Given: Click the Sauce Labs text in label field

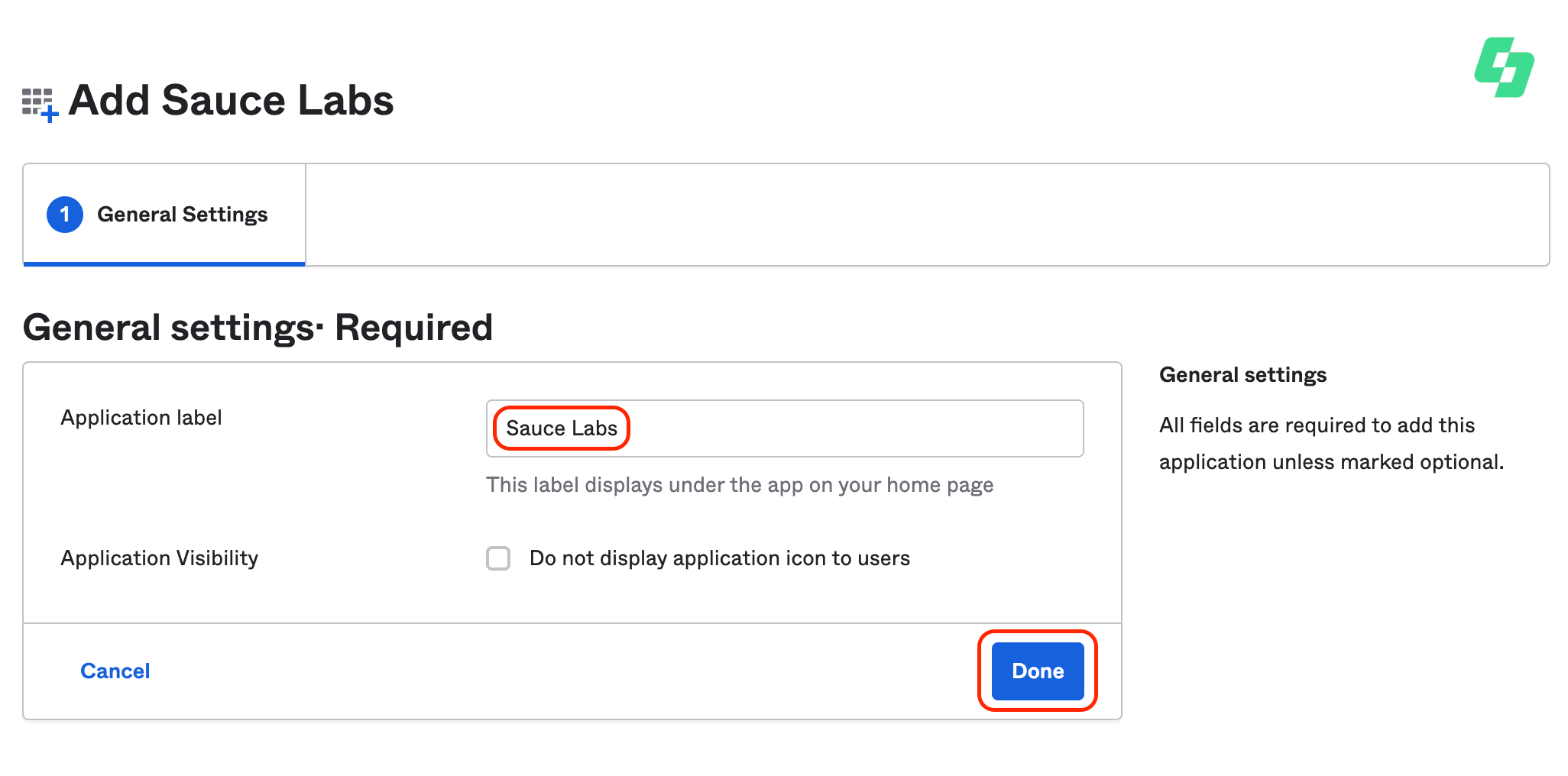Looking at the screenshot, I should [x=562, y=428].
